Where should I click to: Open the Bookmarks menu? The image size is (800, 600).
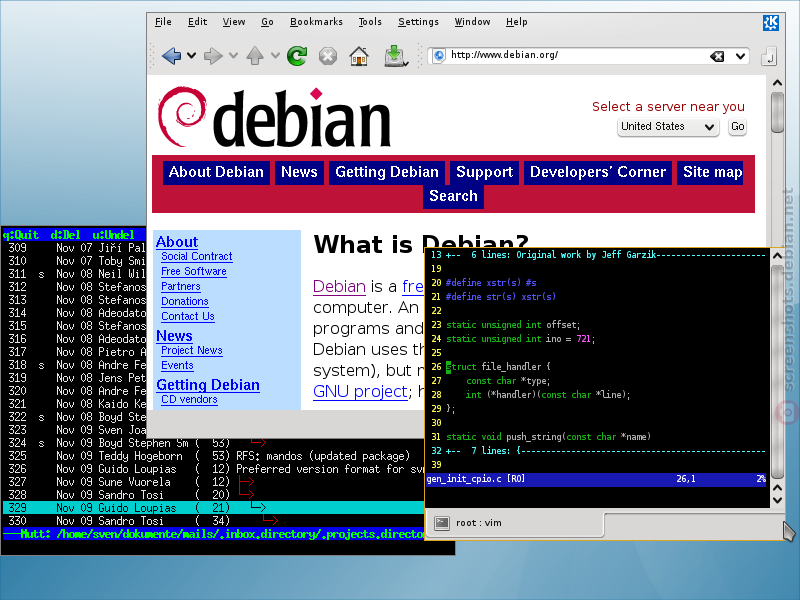coord(316,21)
